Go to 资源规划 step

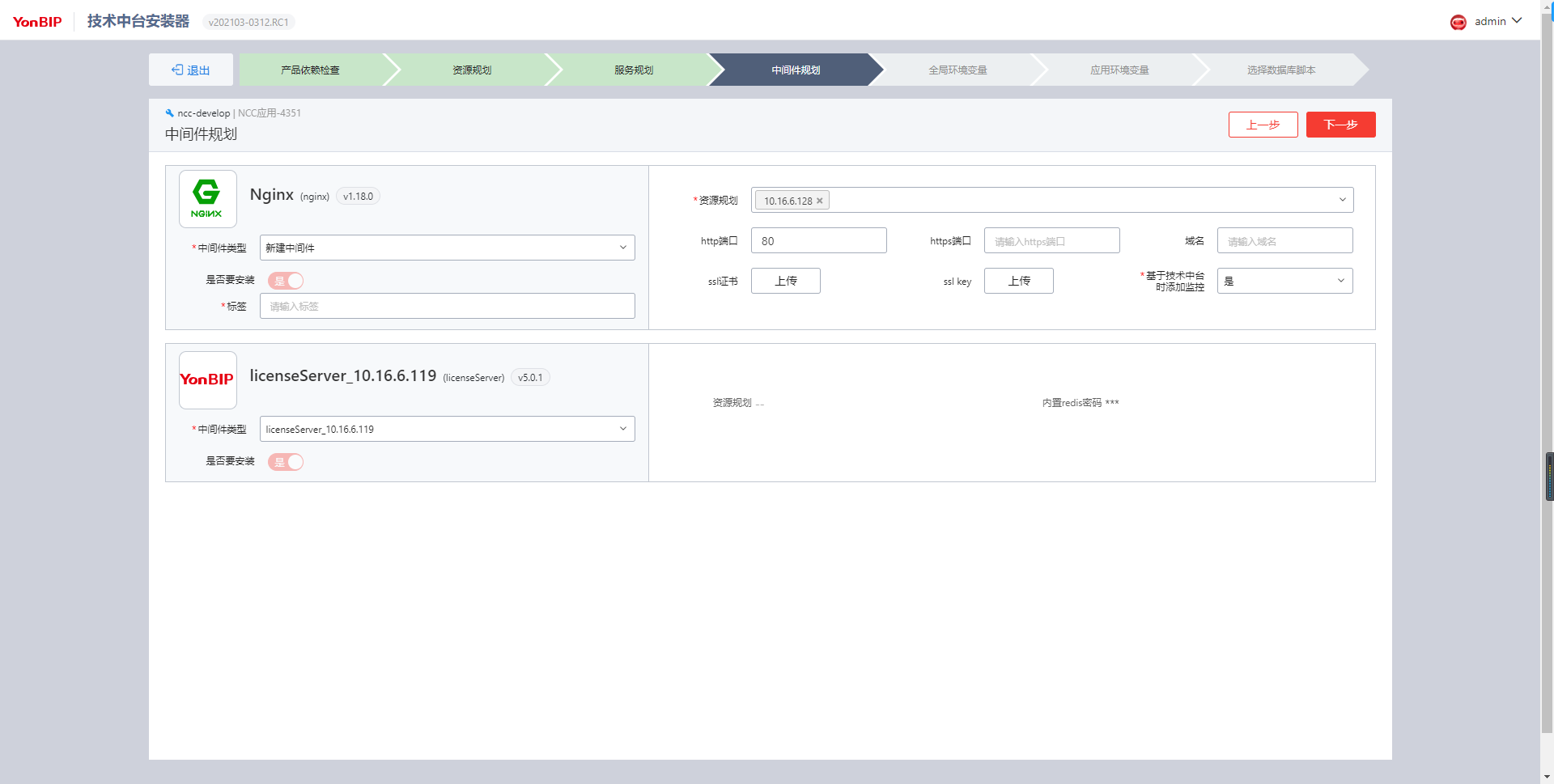tap(472, 70)
